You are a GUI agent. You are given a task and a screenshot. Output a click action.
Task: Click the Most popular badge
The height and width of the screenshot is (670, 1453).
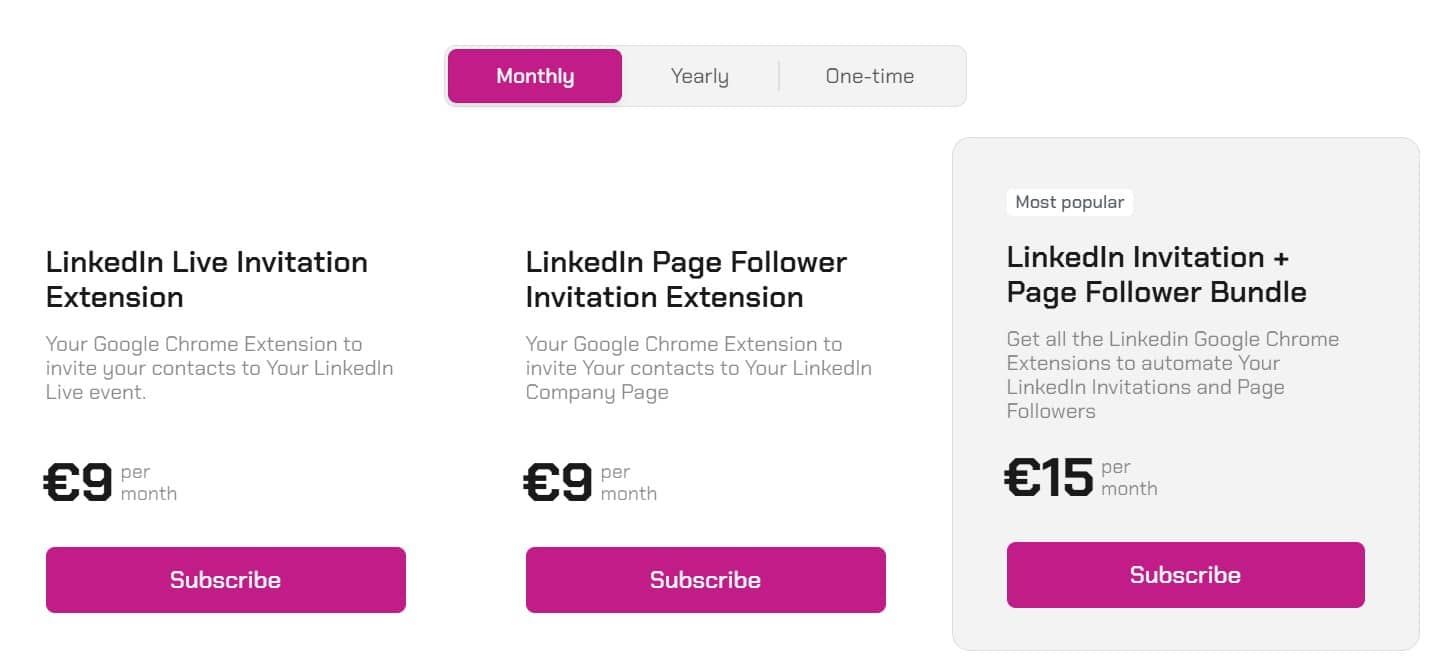tap(1069, 202)
